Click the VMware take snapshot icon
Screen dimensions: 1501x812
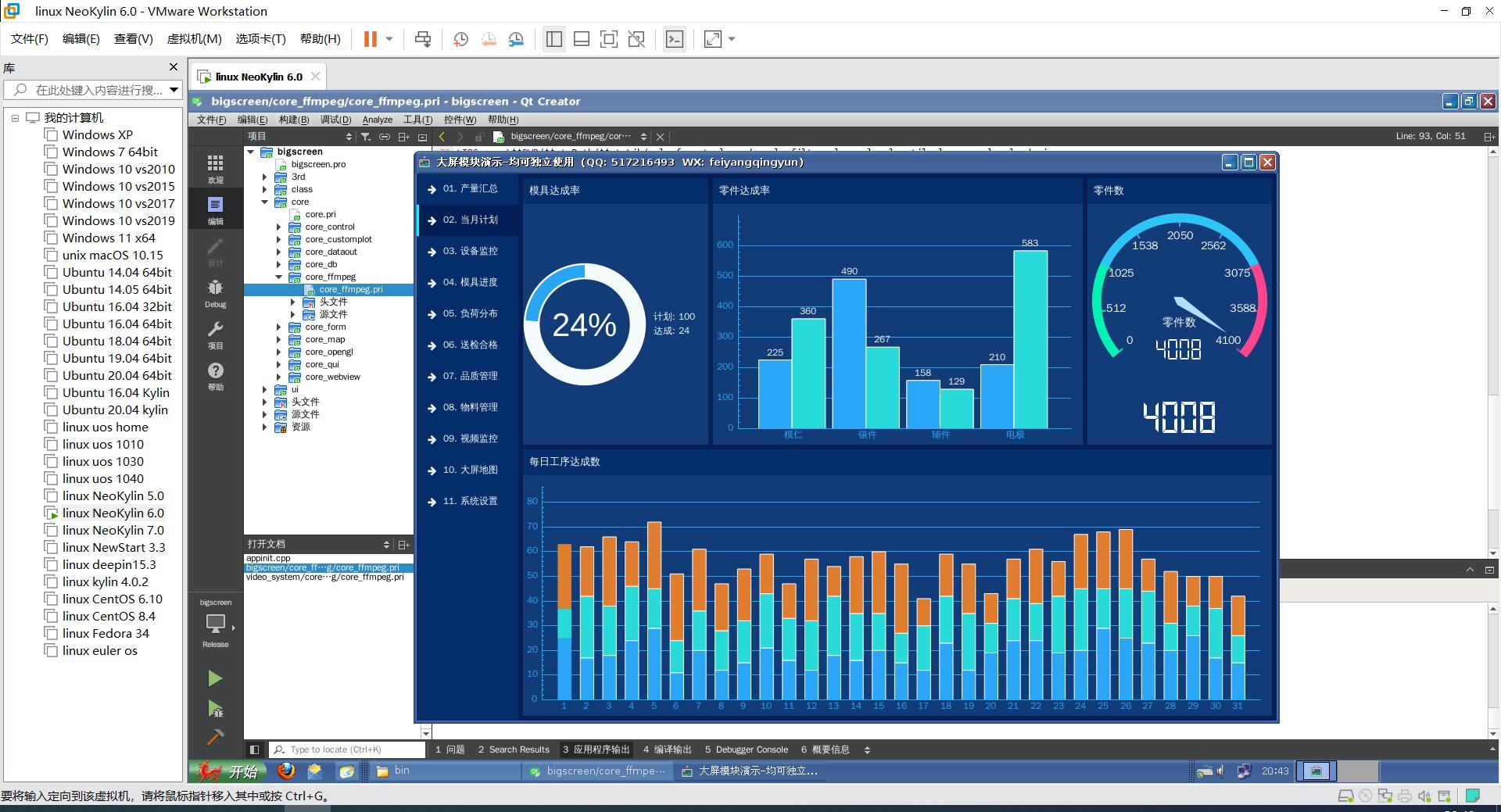click(460, 39)
